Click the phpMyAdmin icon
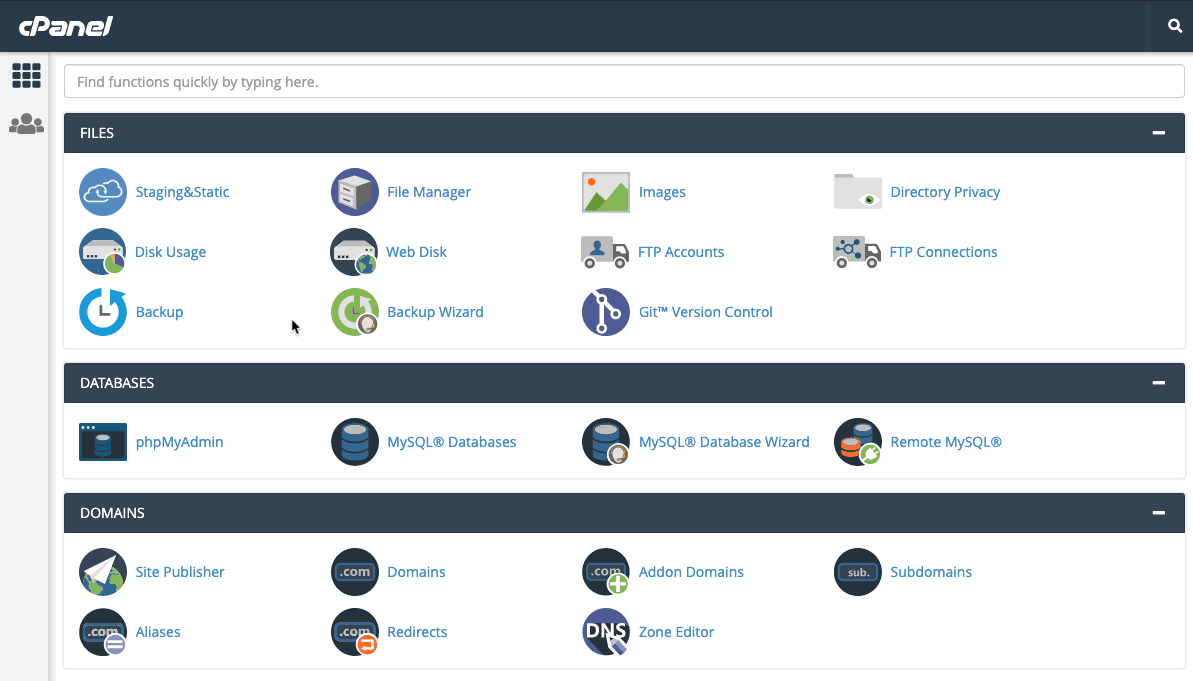 [x=103, y=442]
